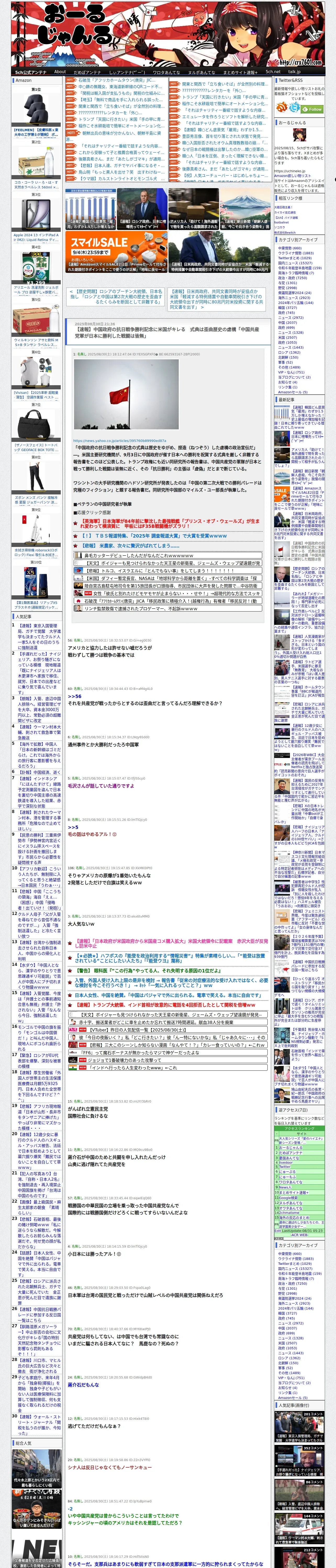Open Amazon product Apple 2024 13インチiPad
Screen dimensions: 336x1568
point(36,237)
